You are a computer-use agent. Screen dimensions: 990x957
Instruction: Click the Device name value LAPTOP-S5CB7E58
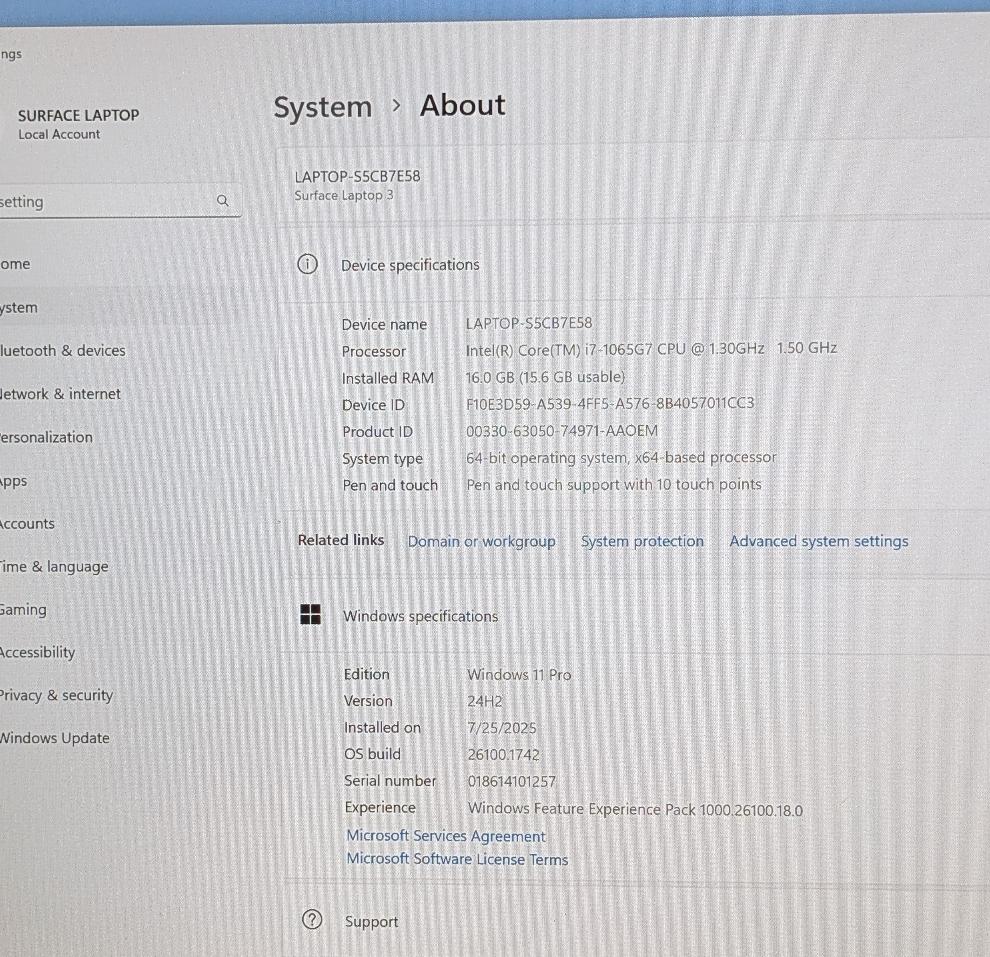[x=529, y=323]
